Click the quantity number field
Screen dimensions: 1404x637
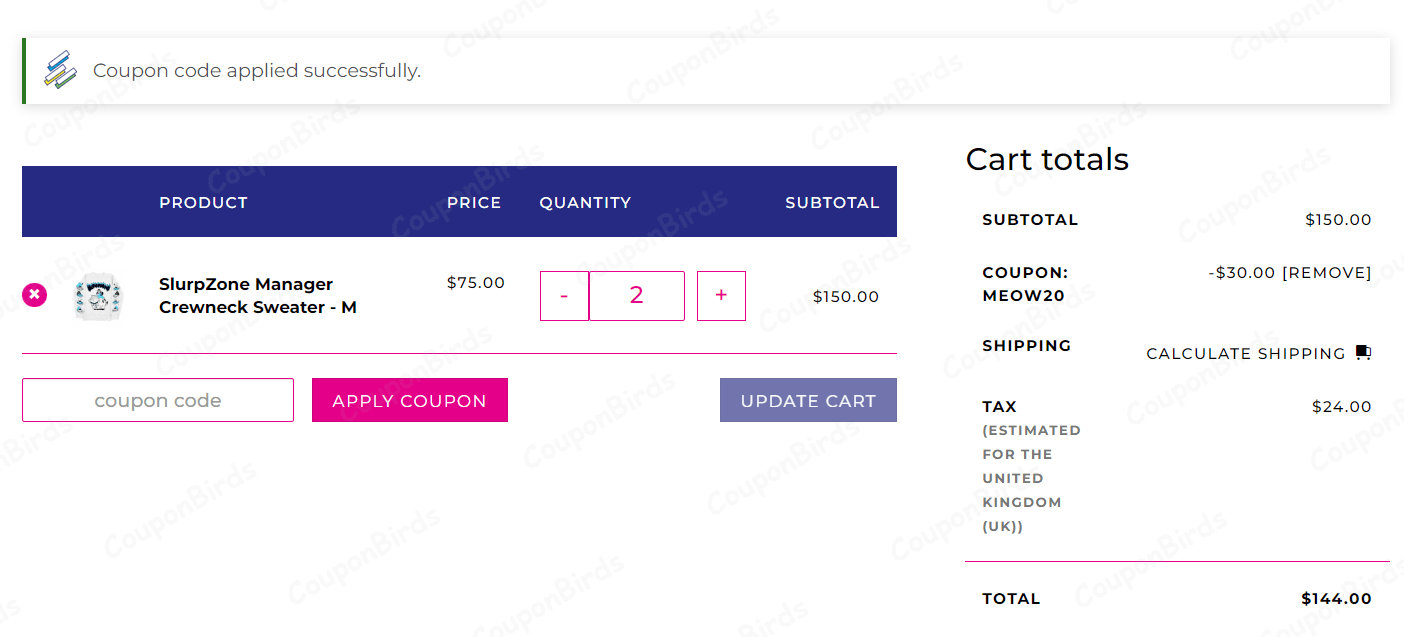coord(637,296)
